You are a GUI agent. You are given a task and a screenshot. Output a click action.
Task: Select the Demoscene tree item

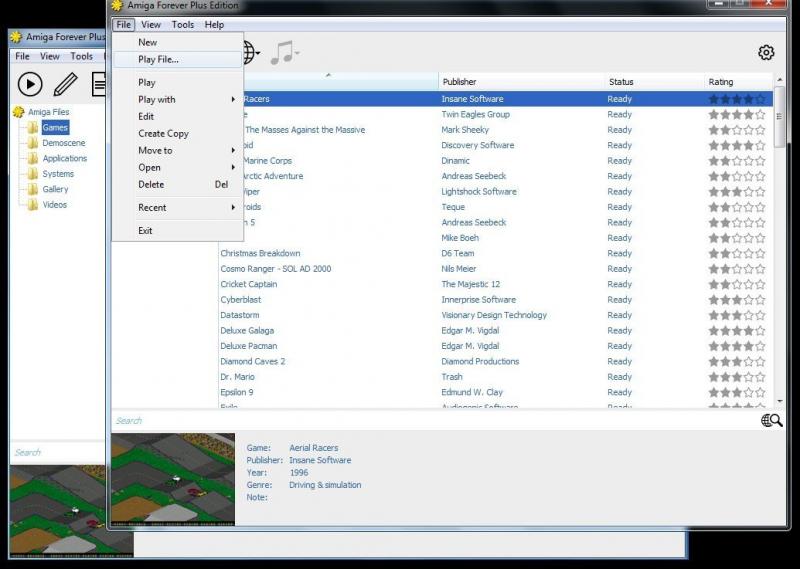pos(64,143)
